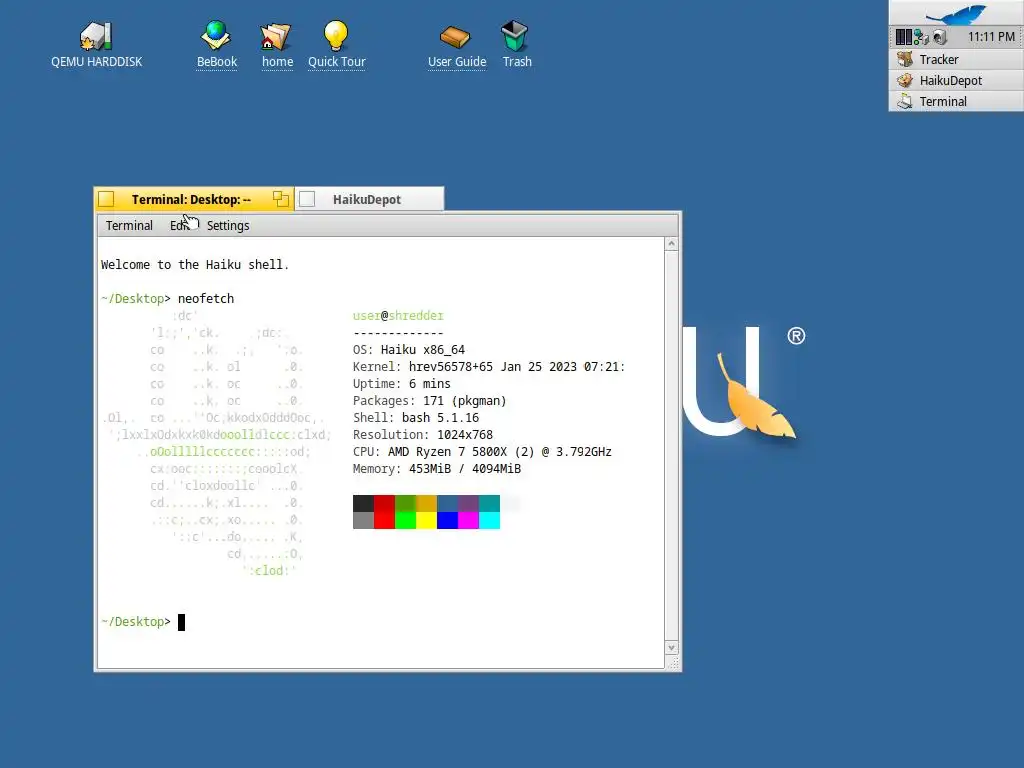The height and width of the screenshot is (768, 1024).
Task: Click the 11:11 PM clock
Action: [991, 37]
